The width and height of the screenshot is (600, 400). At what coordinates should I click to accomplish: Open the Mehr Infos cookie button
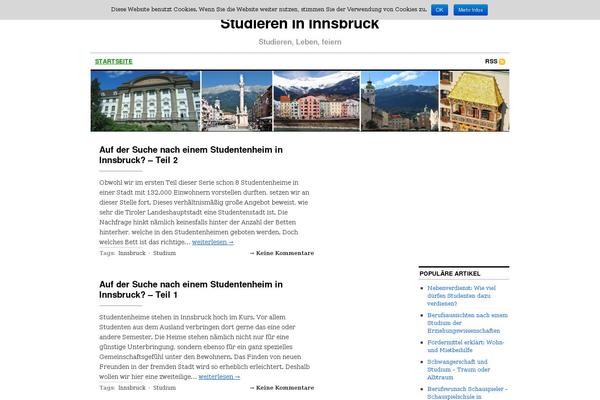(x=471, y=10)
